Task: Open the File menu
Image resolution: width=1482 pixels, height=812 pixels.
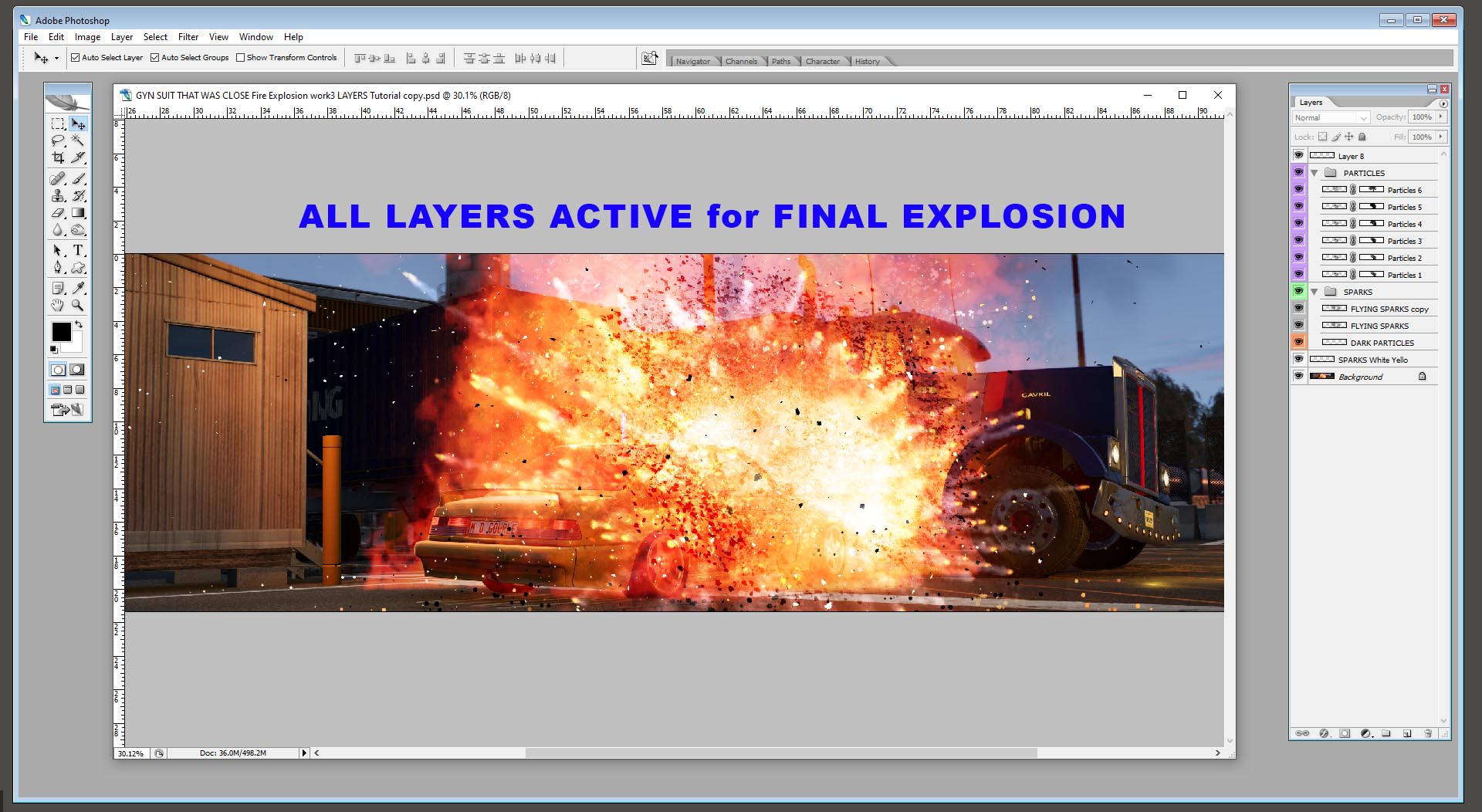Action: coord(31,37)
